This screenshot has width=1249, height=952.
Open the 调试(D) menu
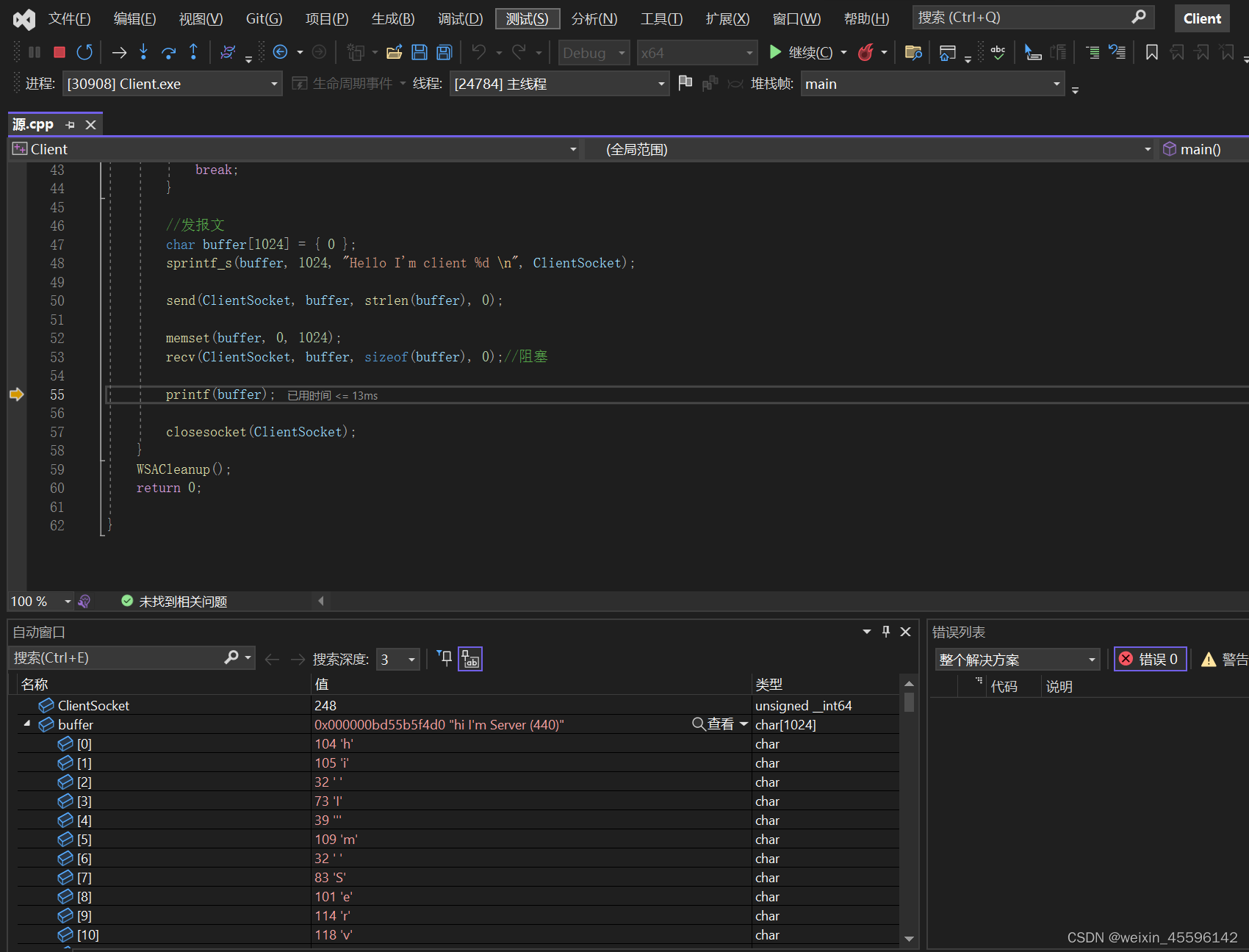(460, 19)
